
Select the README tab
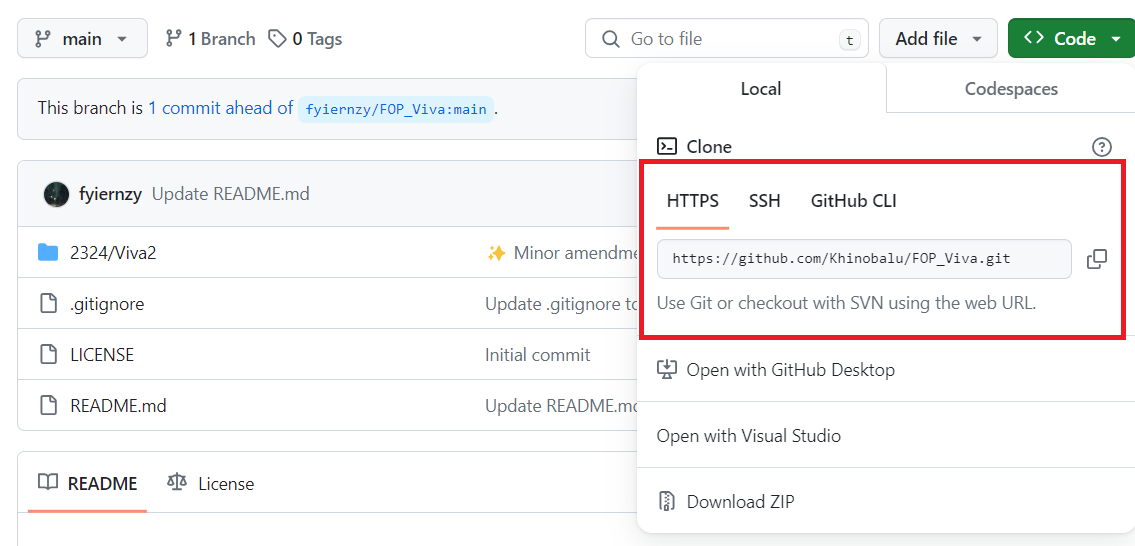click(x=88, y=483)
